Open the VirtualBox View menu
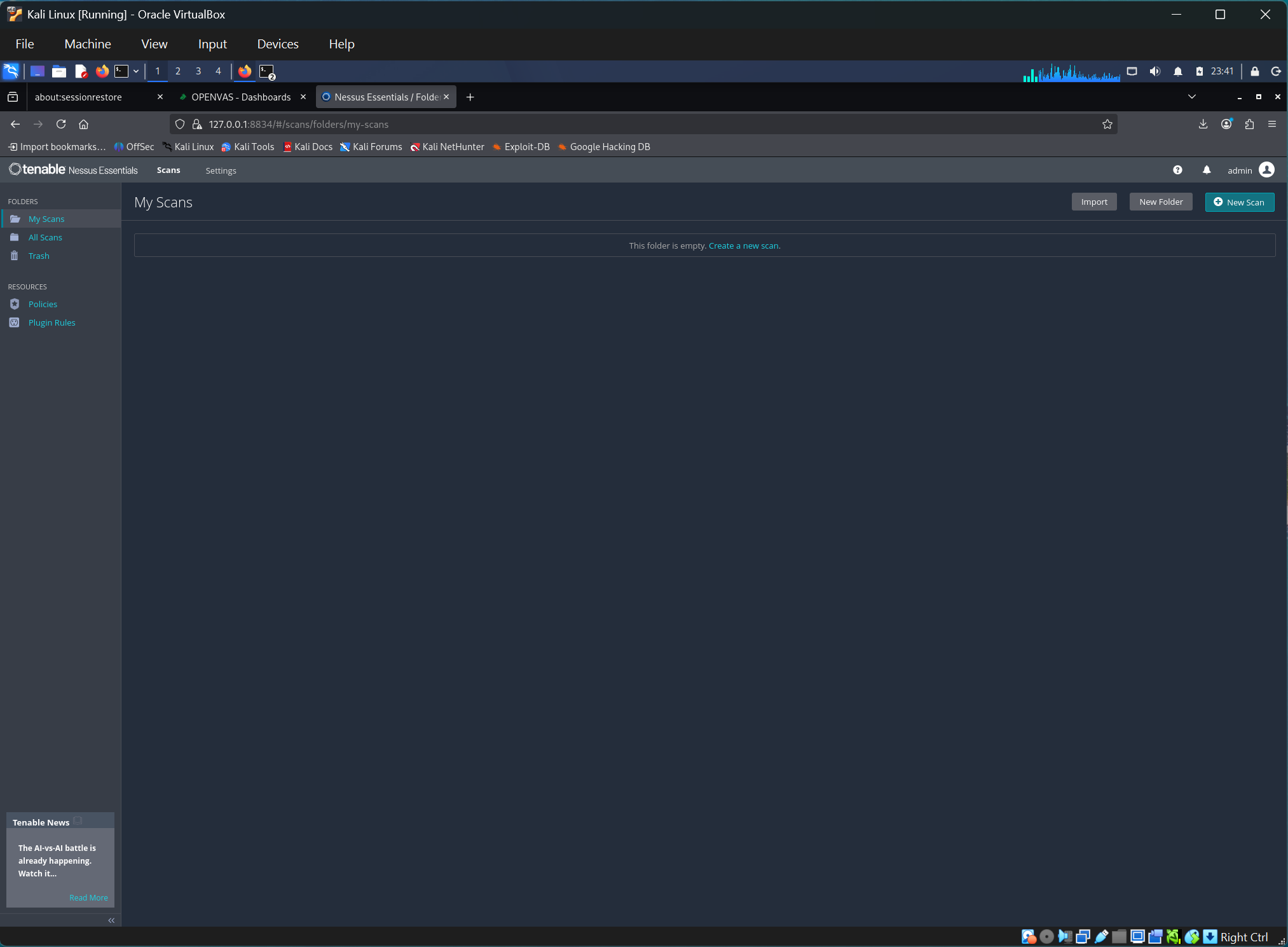The image size is (1288, 947). pyautogui.click(x=154, y=44)
